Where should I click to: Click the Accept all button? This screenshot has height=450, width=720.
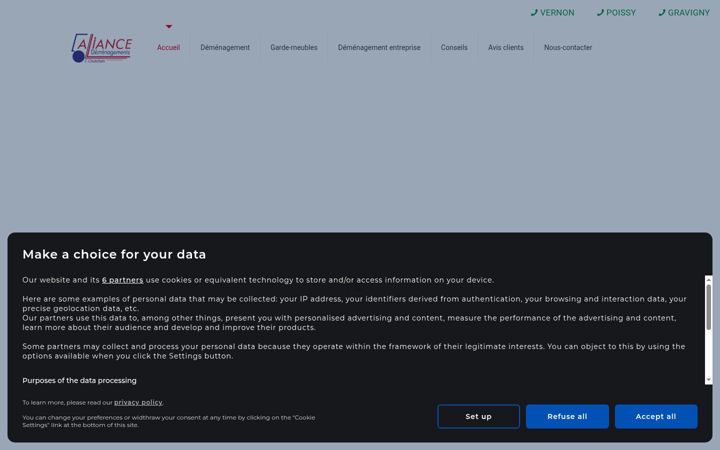pos(656,416)
